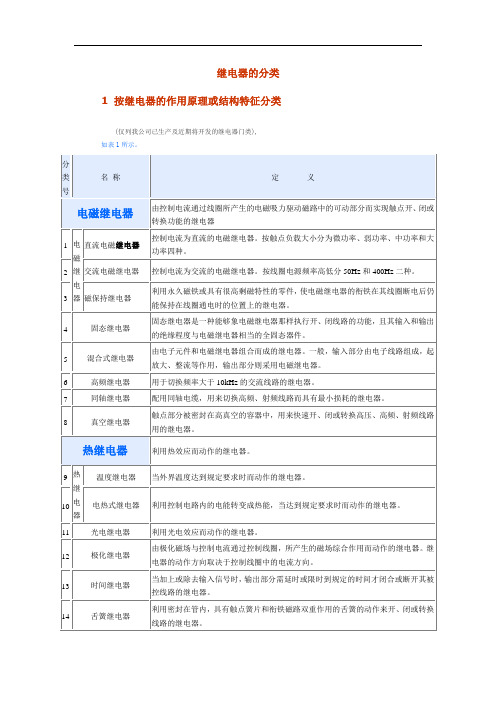This screenshot has height=702, width=496.
Task: Click definition "控制电流为直流的电磁继电器…"
Action: point(293,244)
